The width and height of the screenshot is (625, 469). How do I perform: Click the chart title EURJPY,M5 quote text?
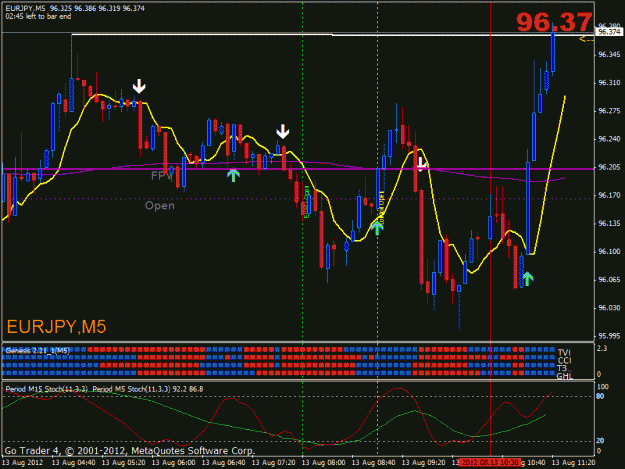click(x=75, y=8)
